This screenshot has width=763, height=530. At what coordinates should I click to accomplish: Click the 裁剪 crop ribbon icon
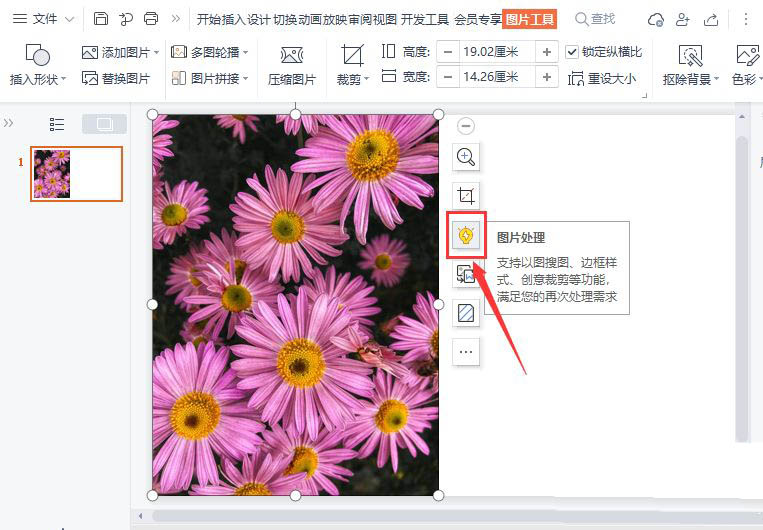pos(352,55)
